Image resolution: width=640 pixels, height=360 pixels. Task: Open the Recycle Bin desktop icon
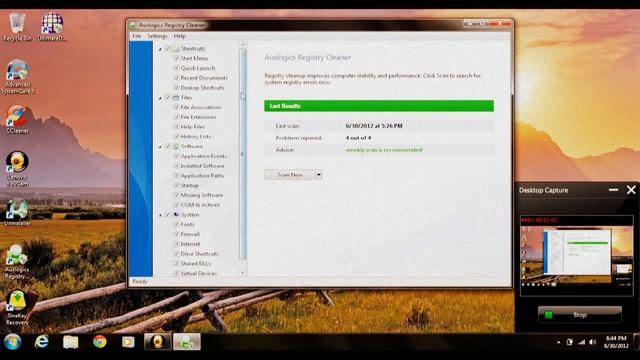(x=17, y=27)
